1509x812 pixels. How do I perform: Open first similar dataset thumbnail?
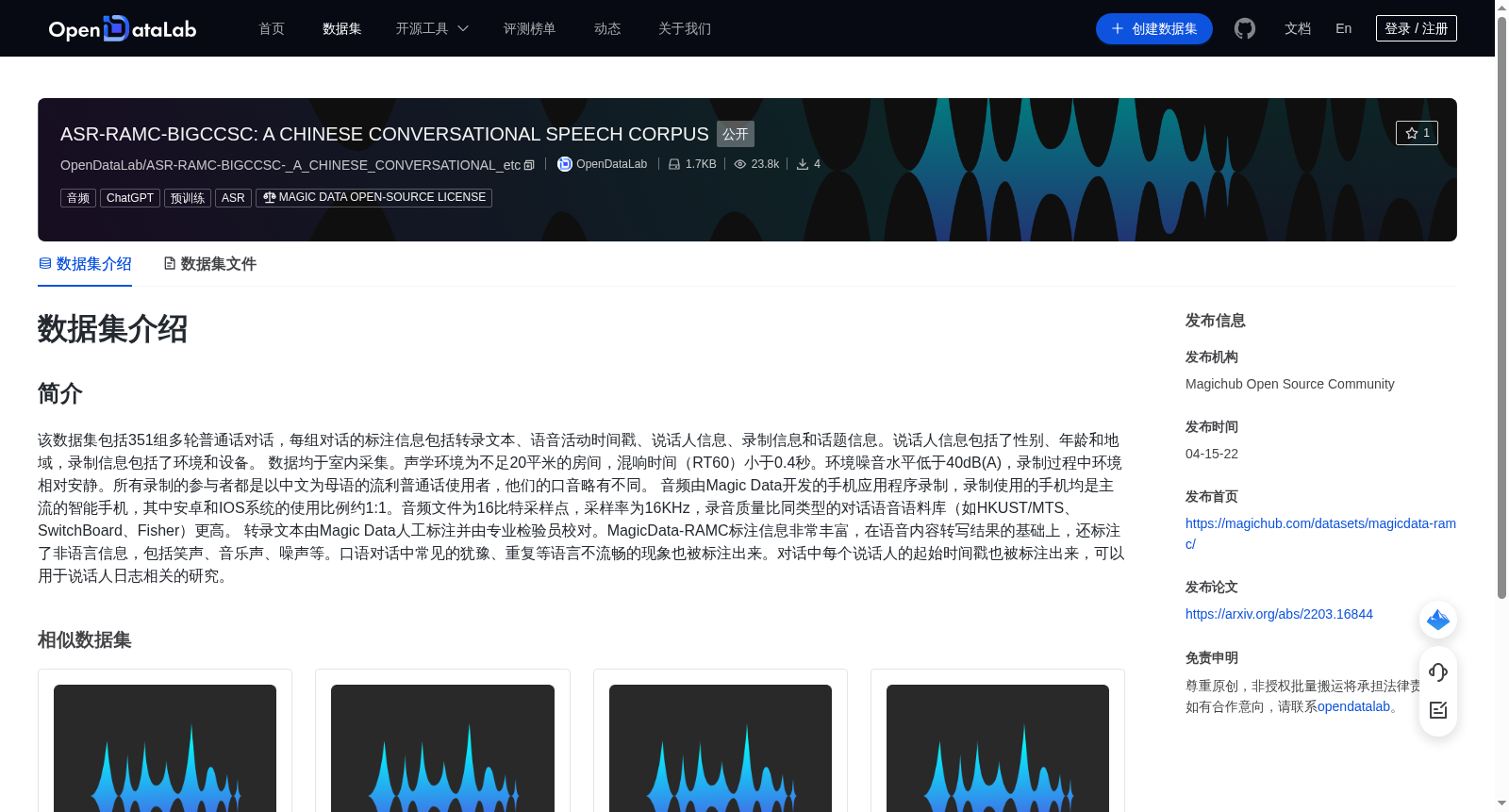tap(165, 748)
